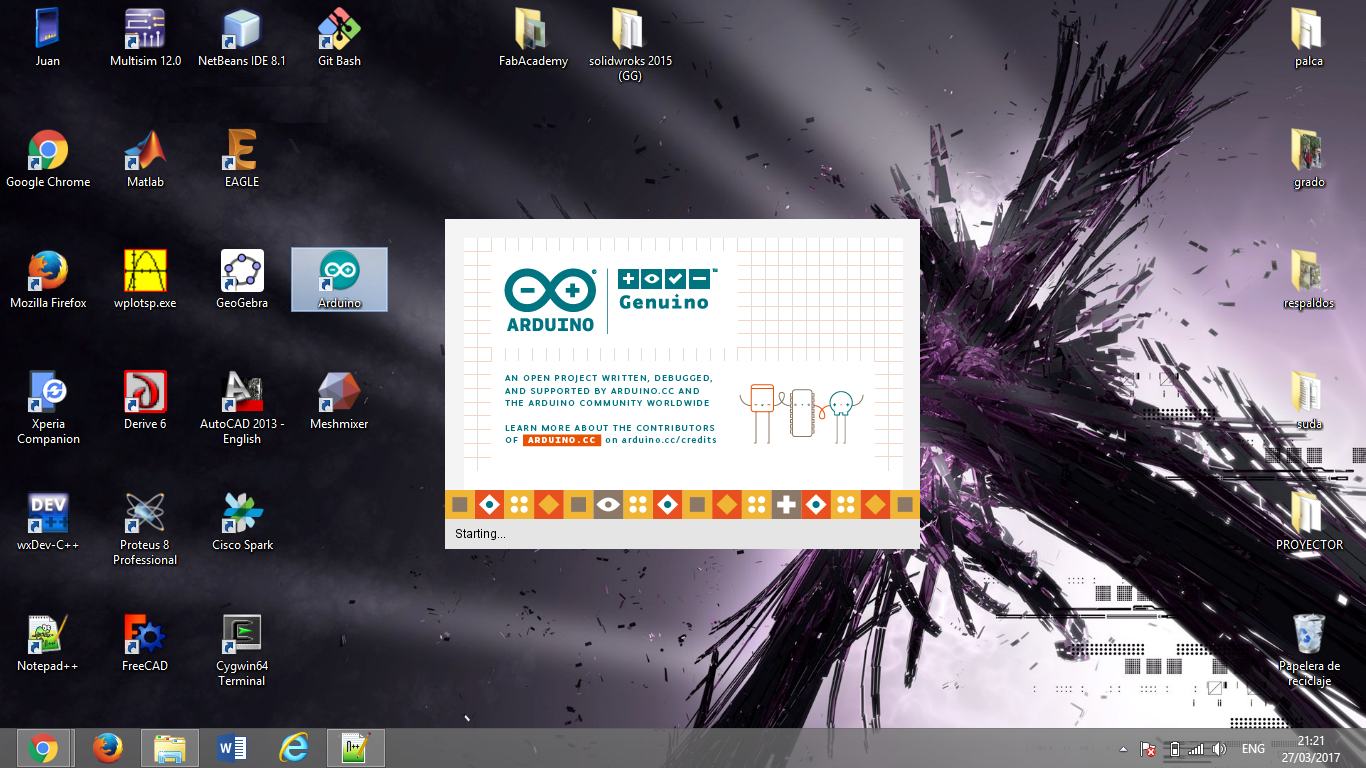Select the Matlab desktop shortcut
The image size is (1366, 768).
click(145, 160)
